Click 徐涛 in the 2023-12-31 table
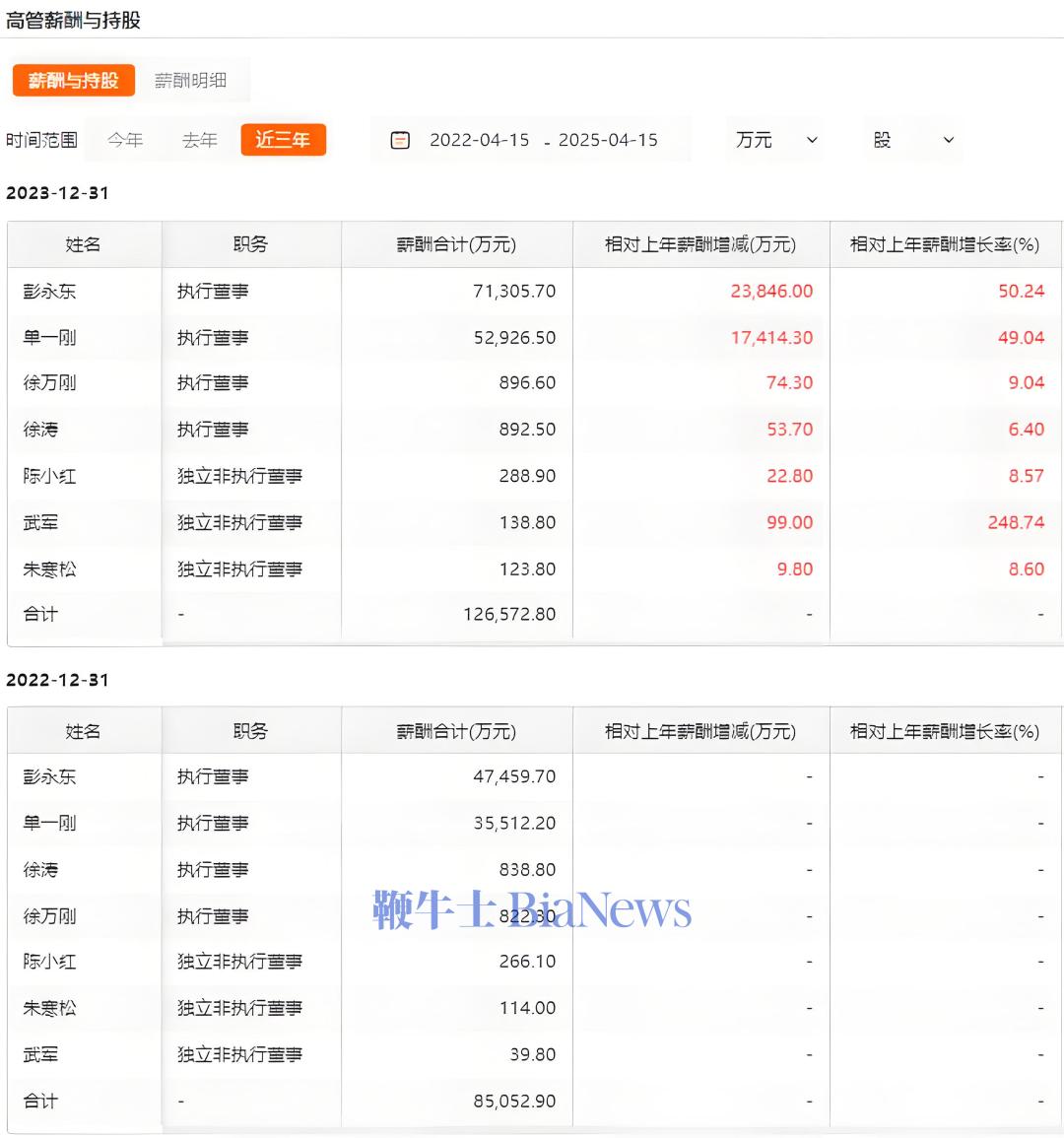 tap(40, 429)
